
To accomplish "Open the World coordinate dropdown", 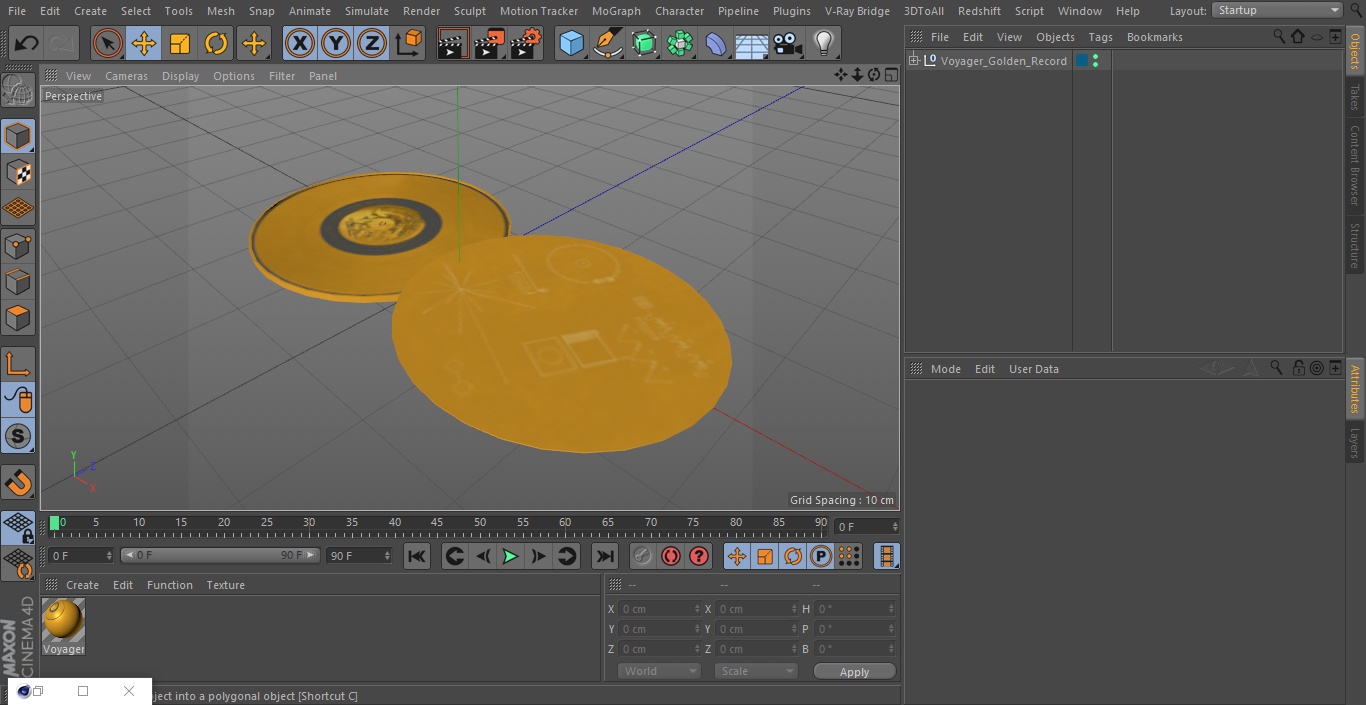I will [x=658, y=671].
